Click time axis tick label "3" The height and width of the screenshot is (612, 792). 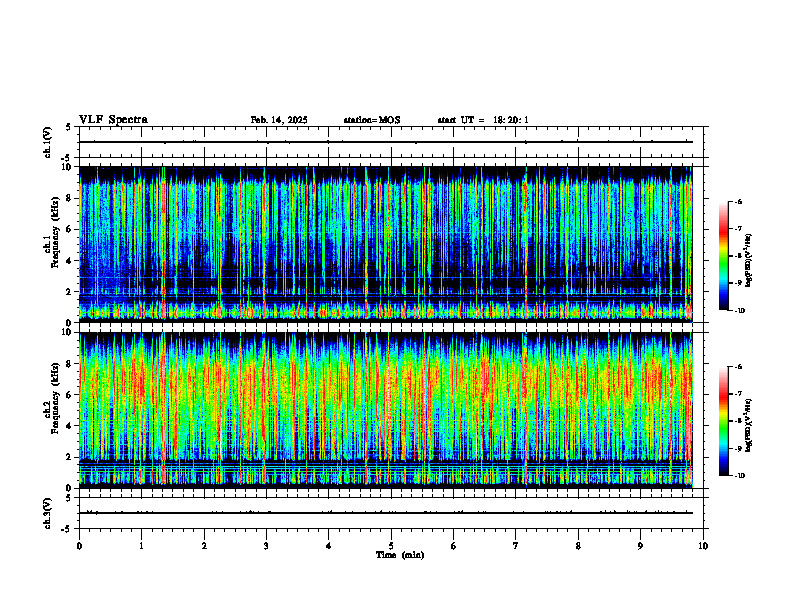tap(266, 546)
